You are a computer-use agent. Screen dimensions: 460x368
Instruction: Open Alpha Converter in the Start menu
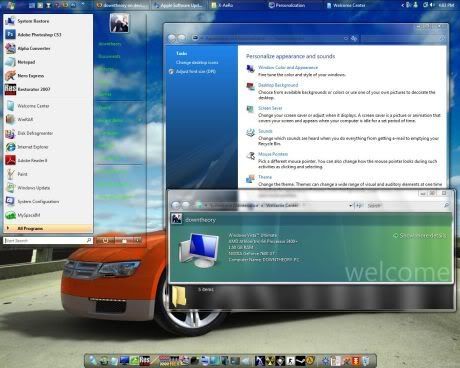(x=48, y=48)
